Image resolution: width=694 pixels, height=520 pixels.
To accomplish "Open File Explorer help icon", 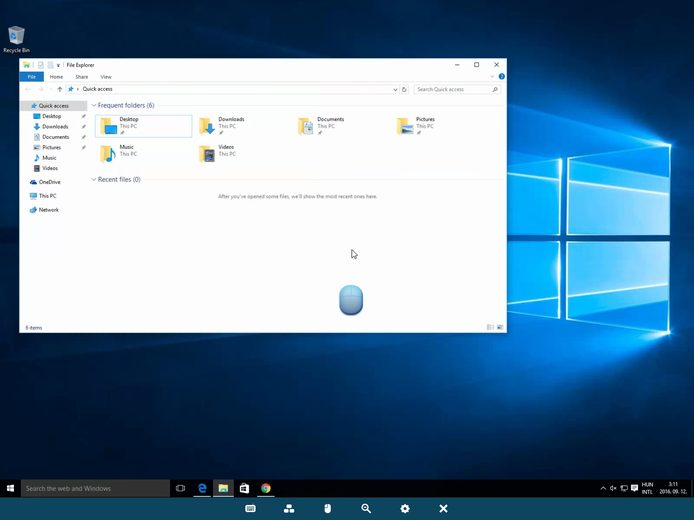I will click(x=501, y=77).
